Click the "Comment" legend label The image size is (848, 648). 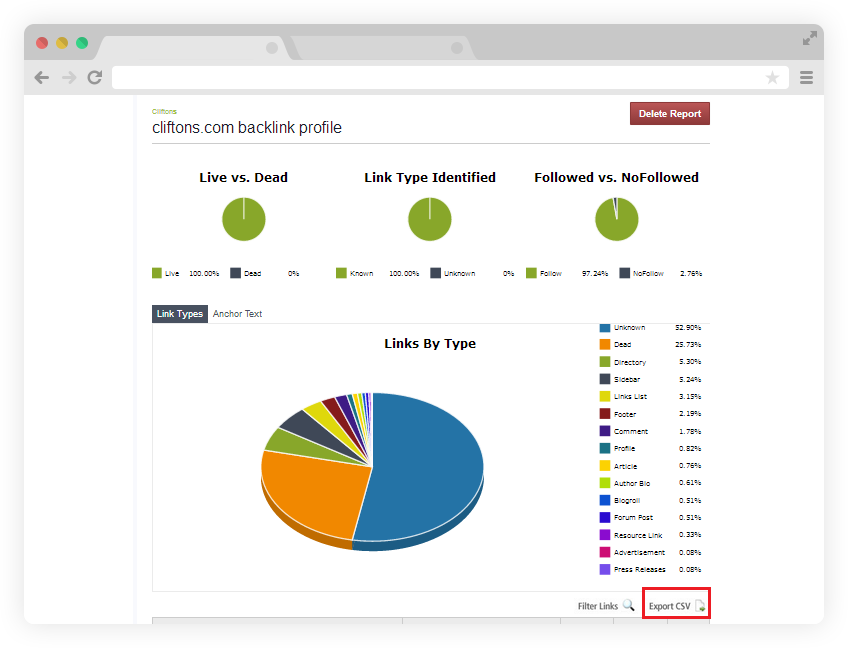tap(631, 432)
